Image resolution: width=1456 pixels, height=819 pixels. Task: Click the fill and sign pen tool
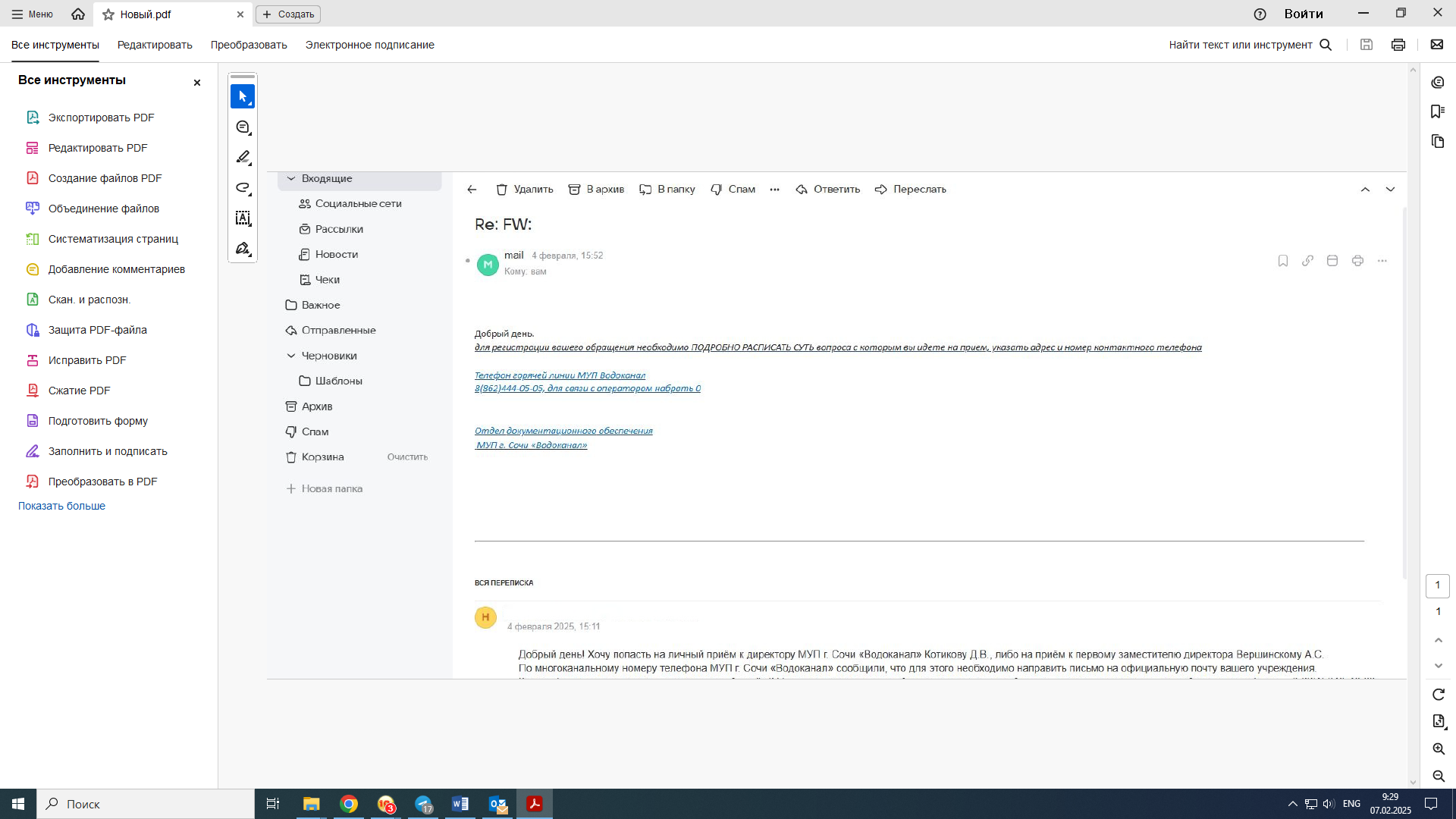click(x=243, y=249)
